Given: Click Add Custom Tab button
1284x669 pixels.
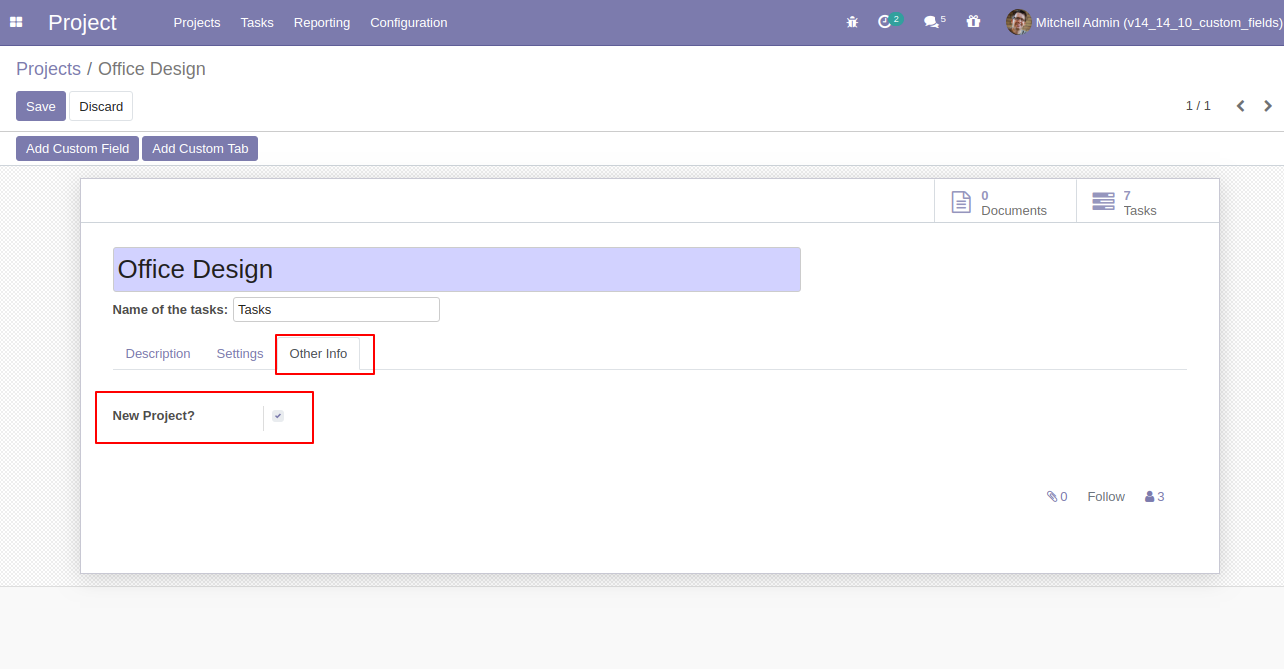Looking at the screenshot, I should [x=200, y=149].
